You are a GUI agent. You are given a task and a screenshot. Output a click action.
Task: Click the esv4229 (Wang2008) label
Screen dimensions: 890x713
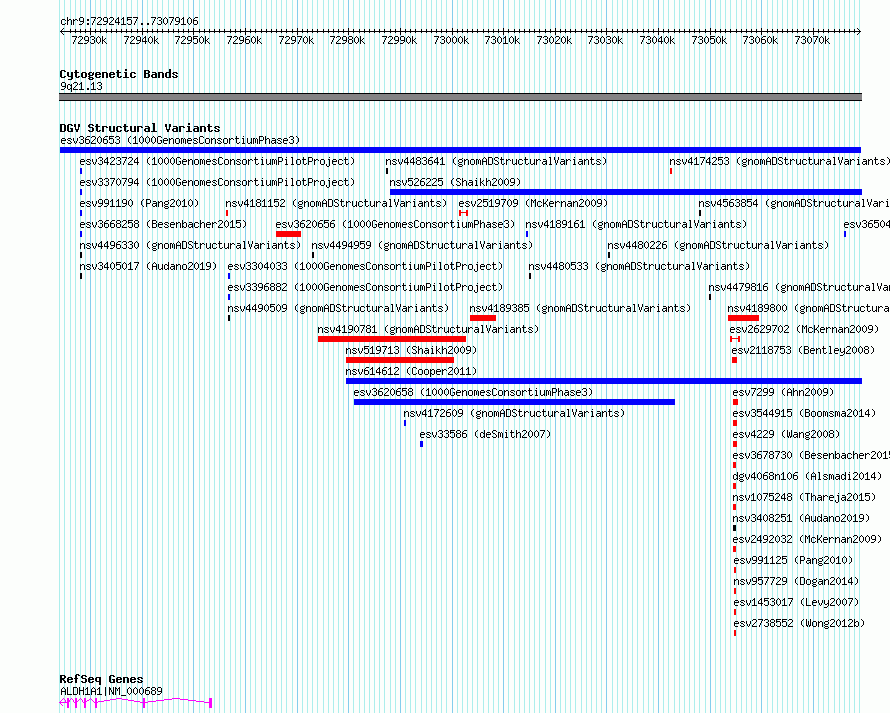786,434
